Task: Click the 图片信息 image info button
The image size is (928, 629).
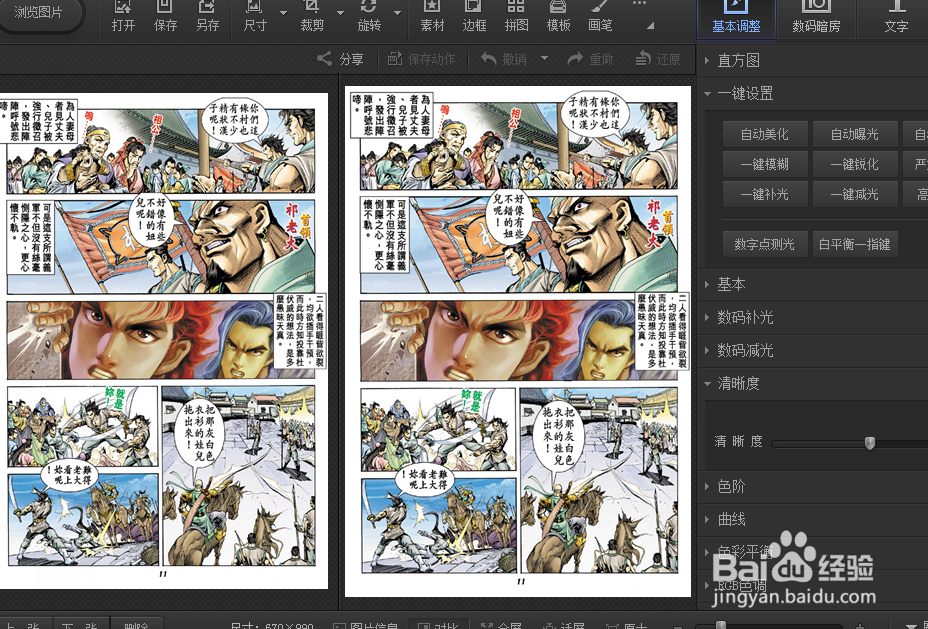Action: pyautogui.click(x=365, y=625)
